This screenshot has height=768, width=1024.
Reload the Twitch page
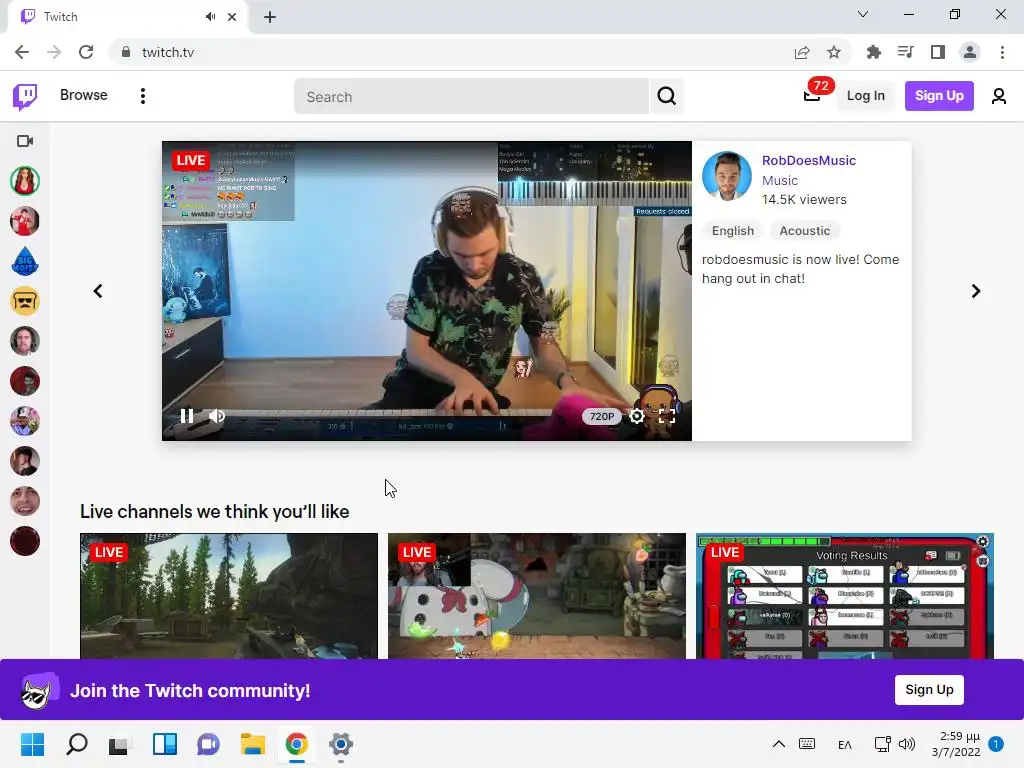tap(86, 52)
